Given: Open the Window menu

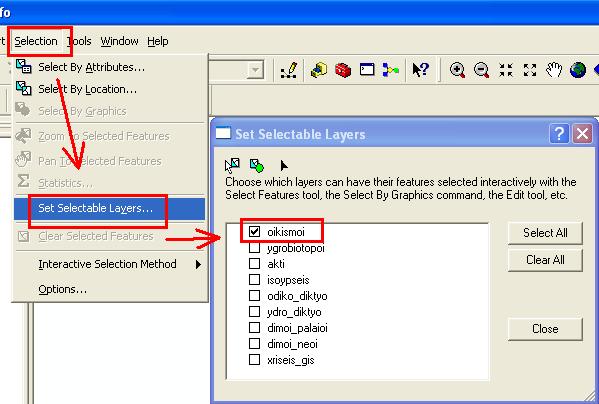Looking at the screenshot, I should [x=119, y=41].
